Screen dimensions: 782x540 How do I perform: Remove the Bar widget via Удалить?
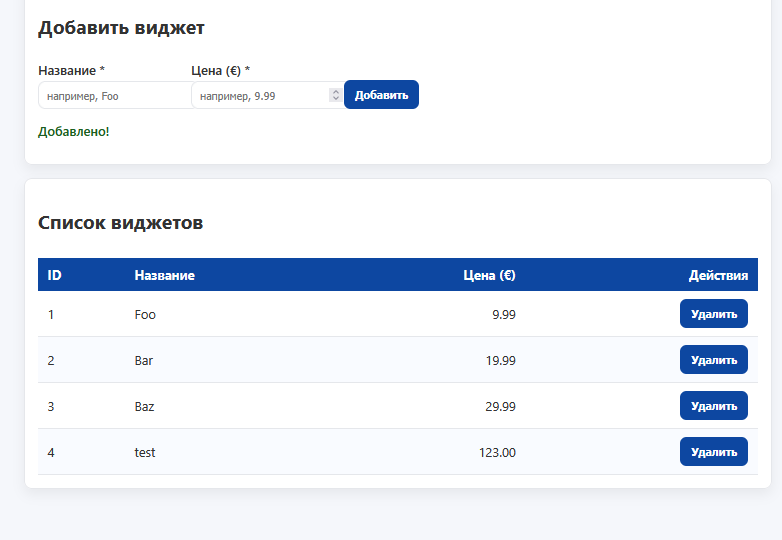click(x=713, y=360)
